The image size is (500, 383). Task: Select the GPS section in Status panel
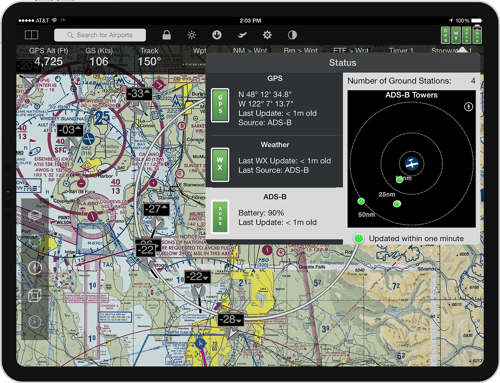275,104
